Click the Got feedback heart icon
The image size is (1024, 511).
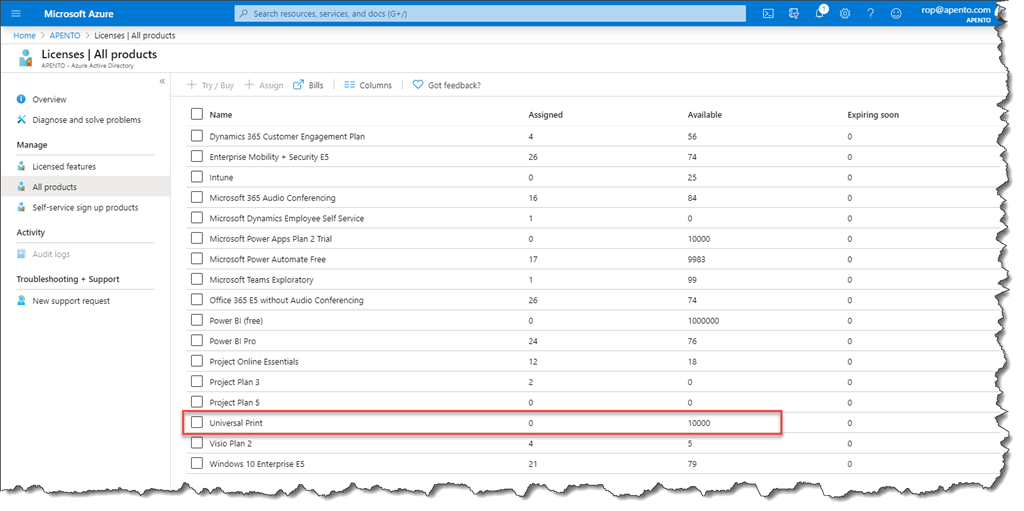[418, 85]
